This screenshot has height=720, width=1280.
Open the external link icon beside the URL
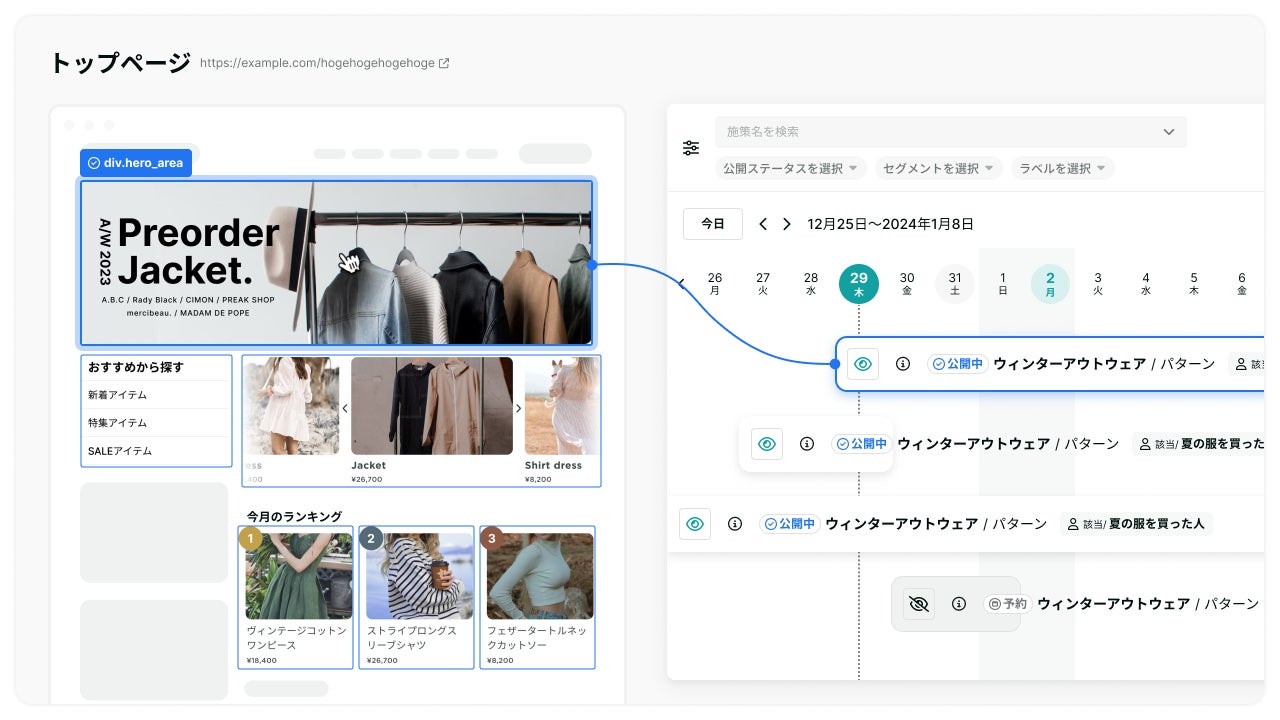444,63
